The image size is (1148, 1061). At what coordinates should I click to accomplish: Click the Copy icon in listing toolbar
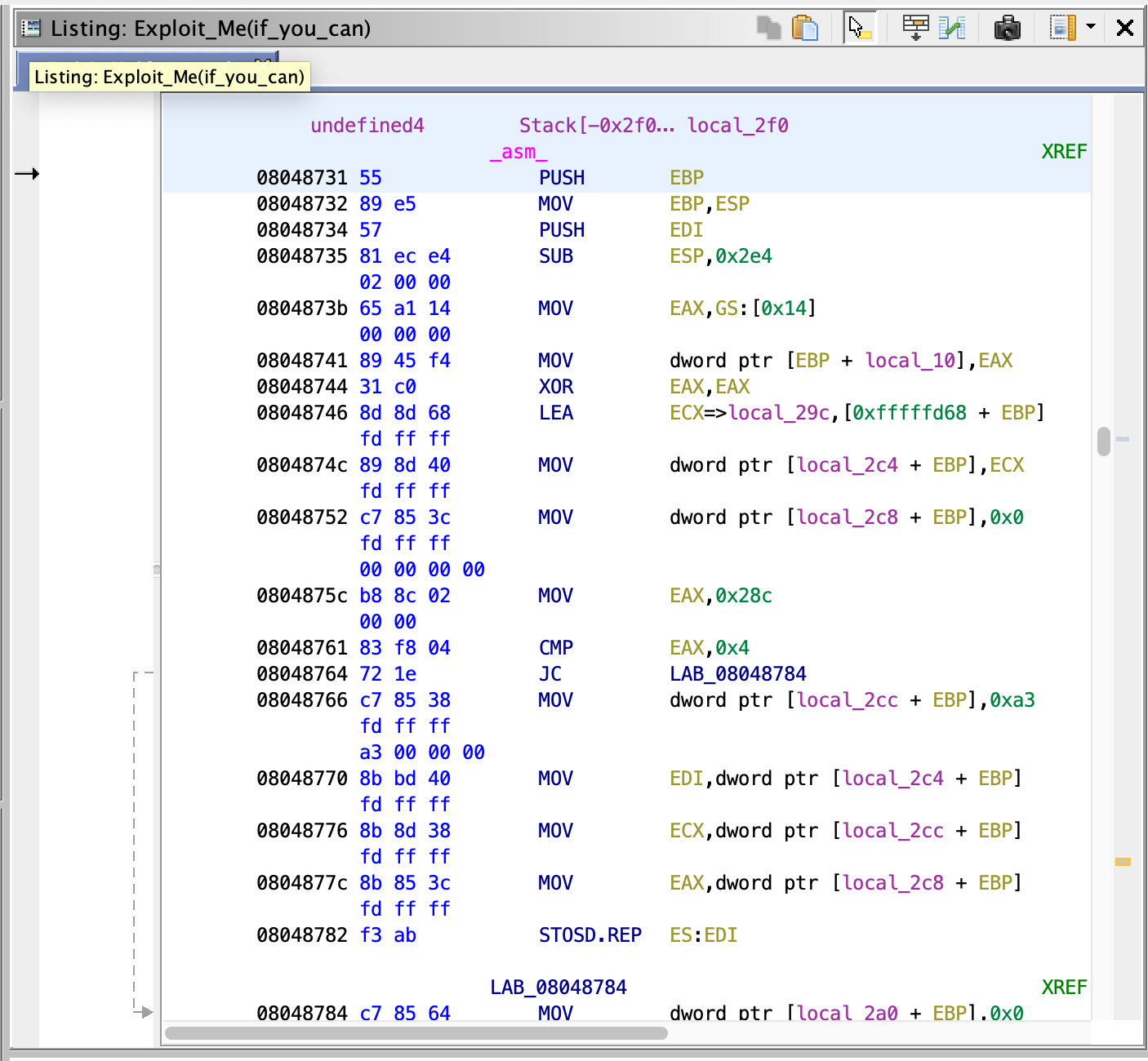(768, 28)
